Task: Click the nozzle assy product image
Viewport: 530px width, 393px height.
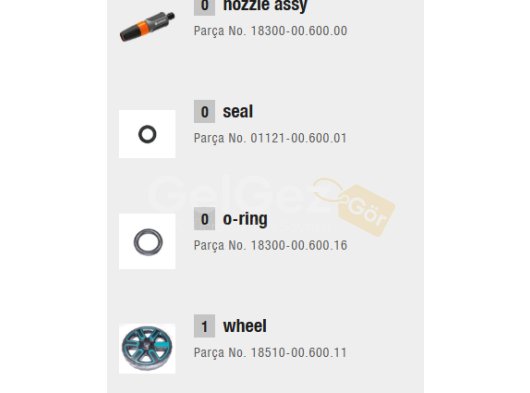Action: [147, 26]
